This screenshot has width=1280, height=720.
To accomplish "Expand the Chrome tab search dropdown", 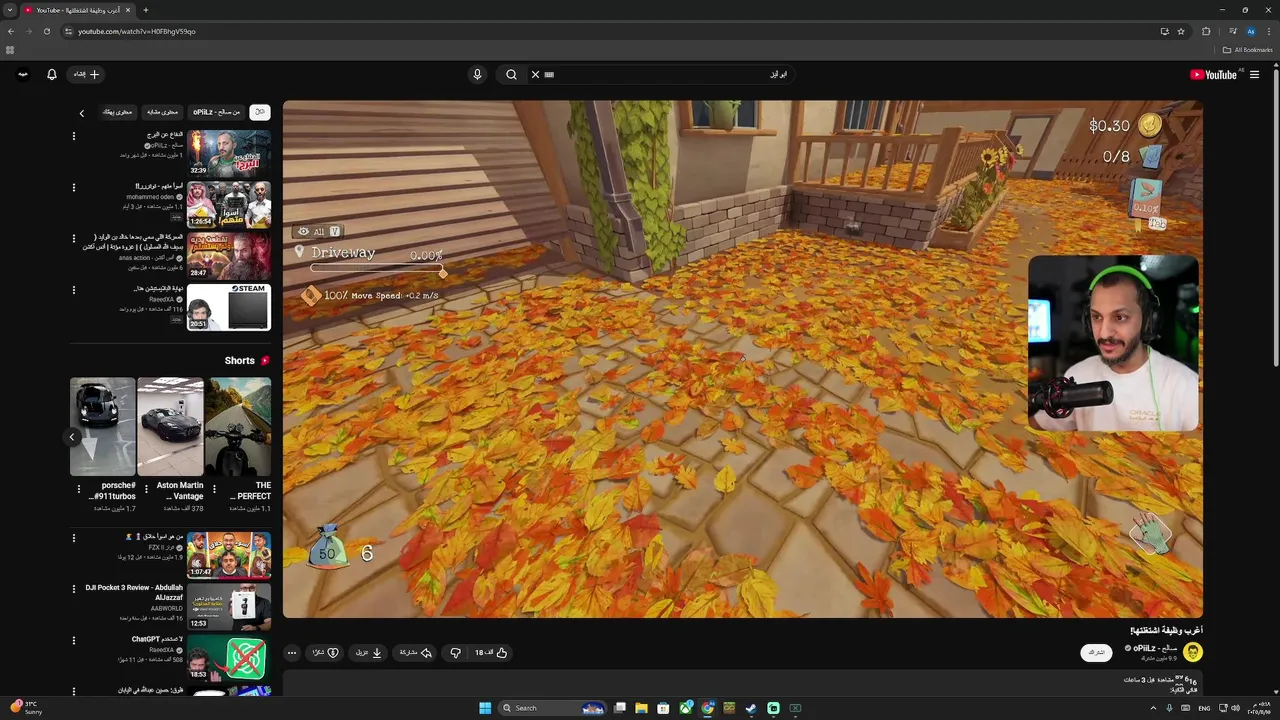I will 10,10.
